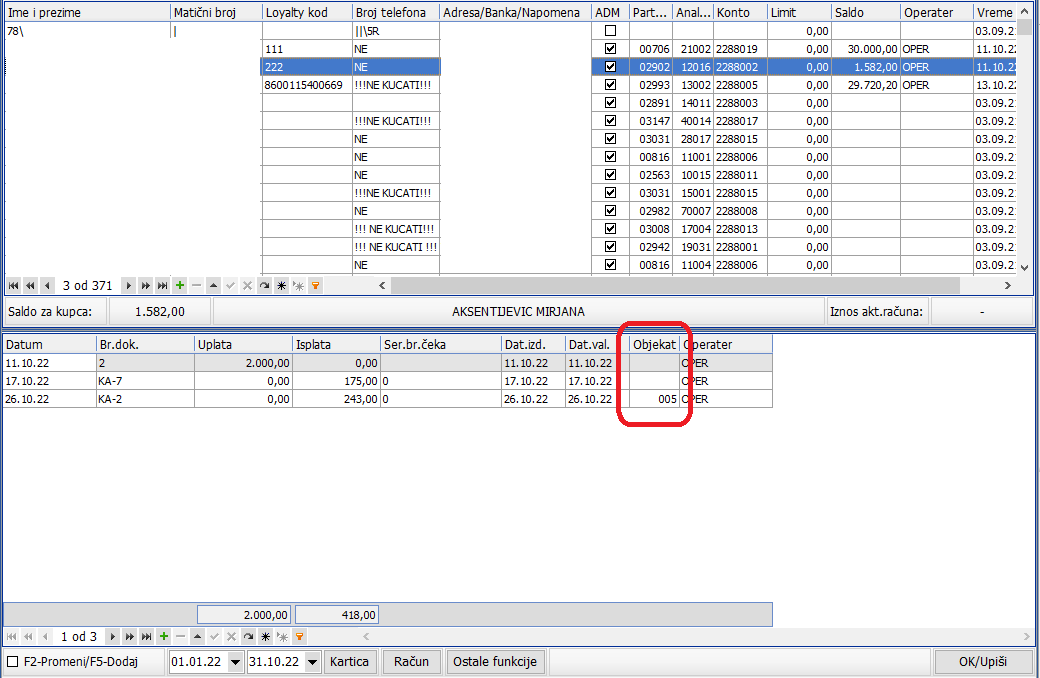Check the unchecked ADM box in first row
The image size is (1040, 678).
[x=610, y=31]
